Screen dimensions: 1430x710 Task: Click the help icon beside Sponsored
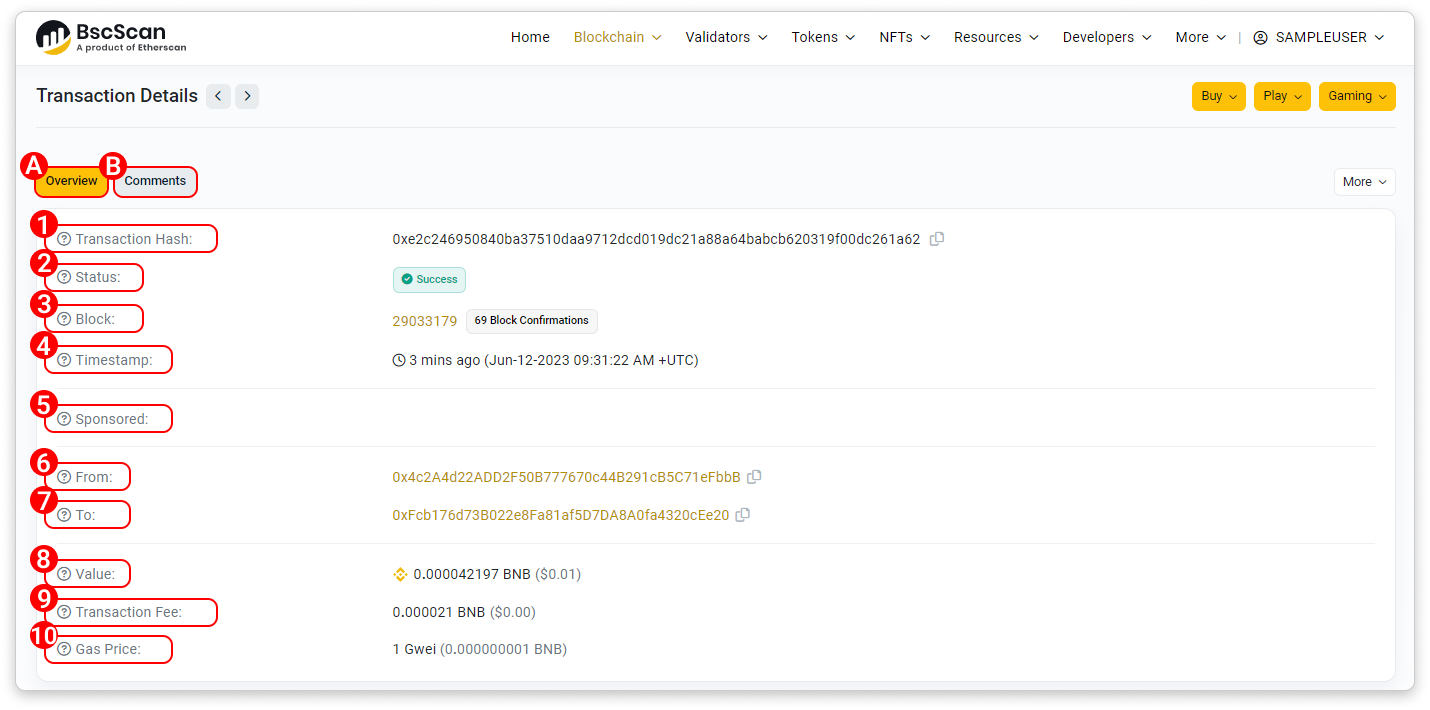pos(64,419)
